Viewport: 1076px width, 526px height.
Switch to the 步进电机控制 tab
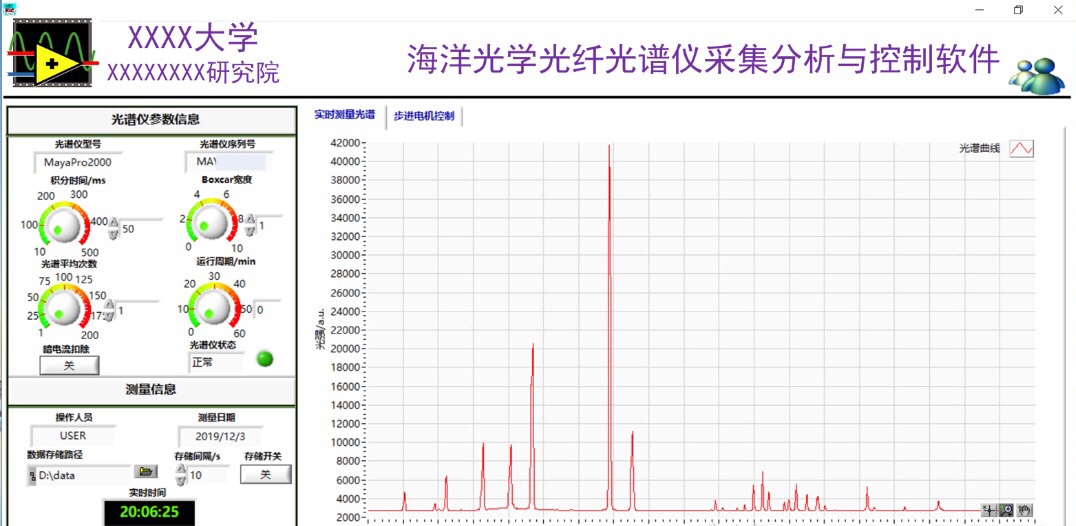pyautogui.click(x=423, y=116)
